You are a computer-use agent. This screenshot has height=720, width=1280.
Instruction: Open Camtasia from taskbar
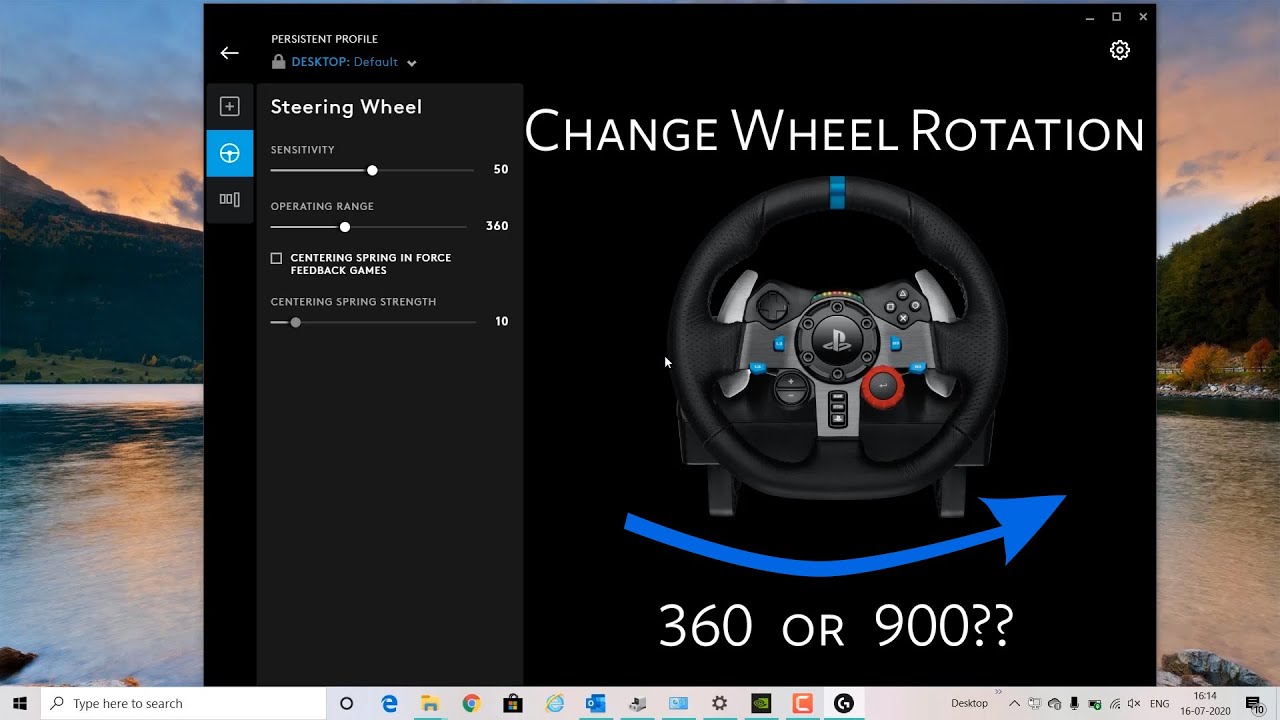(x=802, y=704)
